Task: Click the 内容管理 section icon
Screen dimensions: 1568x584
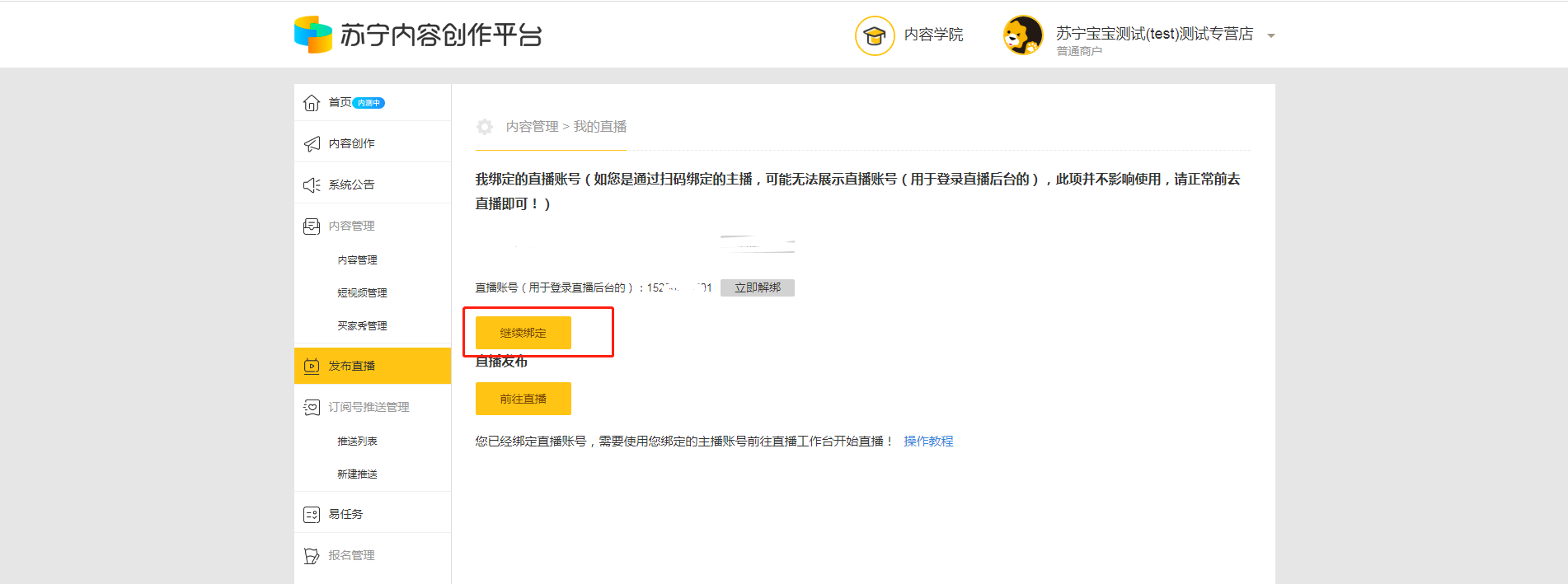Action: click(x=312, y=227)
